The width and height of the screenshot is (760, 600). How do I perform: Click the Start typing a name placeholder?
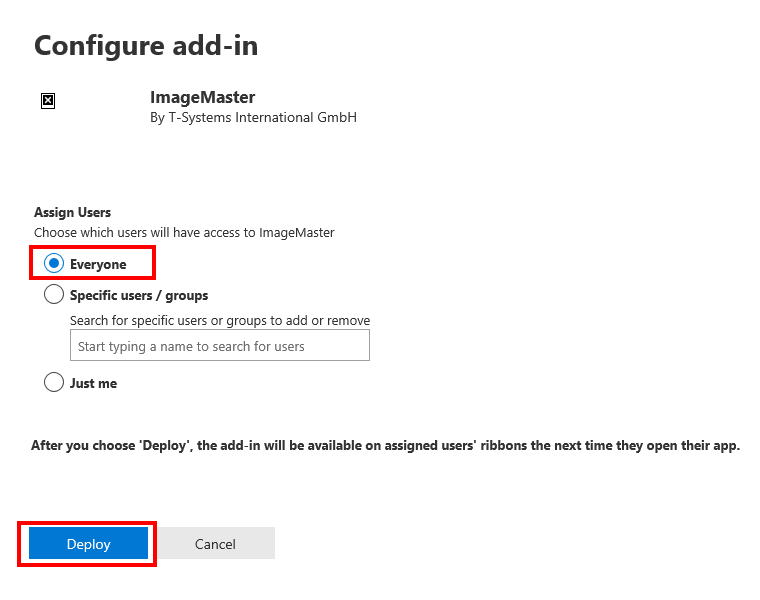click(x=191, y=347)
